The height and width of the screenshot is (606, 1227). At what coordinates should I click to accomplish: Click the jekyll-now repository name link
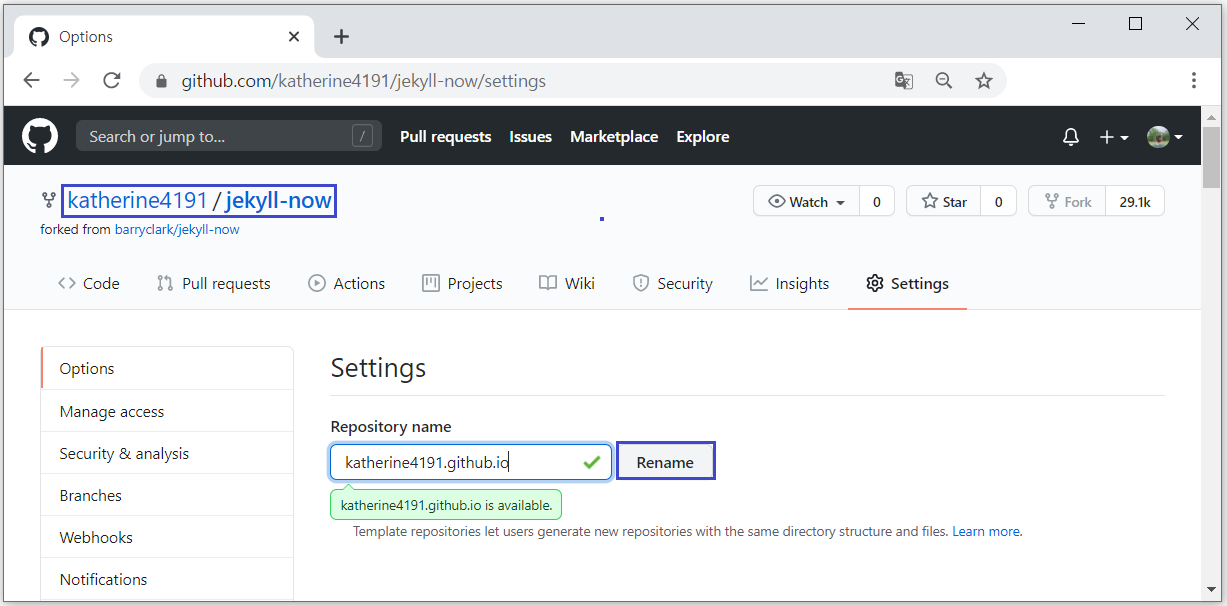click(x=278, y=201)
